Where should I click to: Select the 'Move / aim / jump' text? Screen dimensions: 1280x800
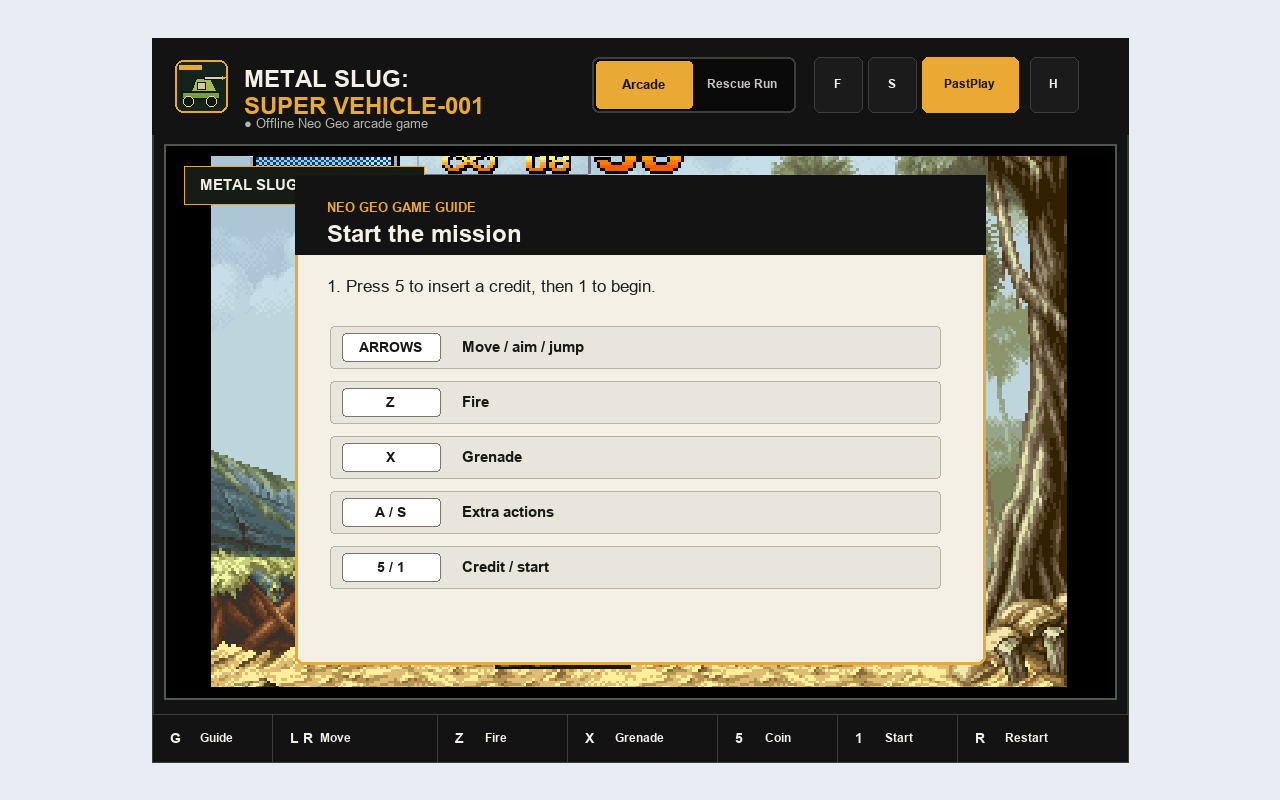[523, 347]
